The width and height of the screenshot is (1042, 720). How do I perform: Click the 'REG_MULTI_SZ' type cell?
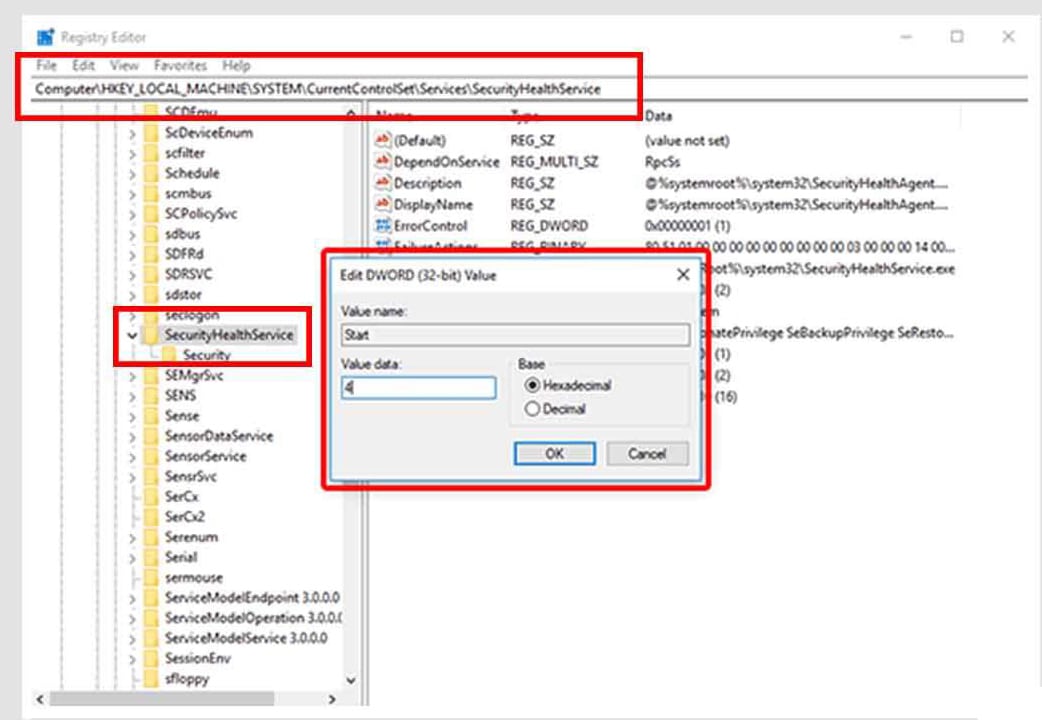[554, 162]
